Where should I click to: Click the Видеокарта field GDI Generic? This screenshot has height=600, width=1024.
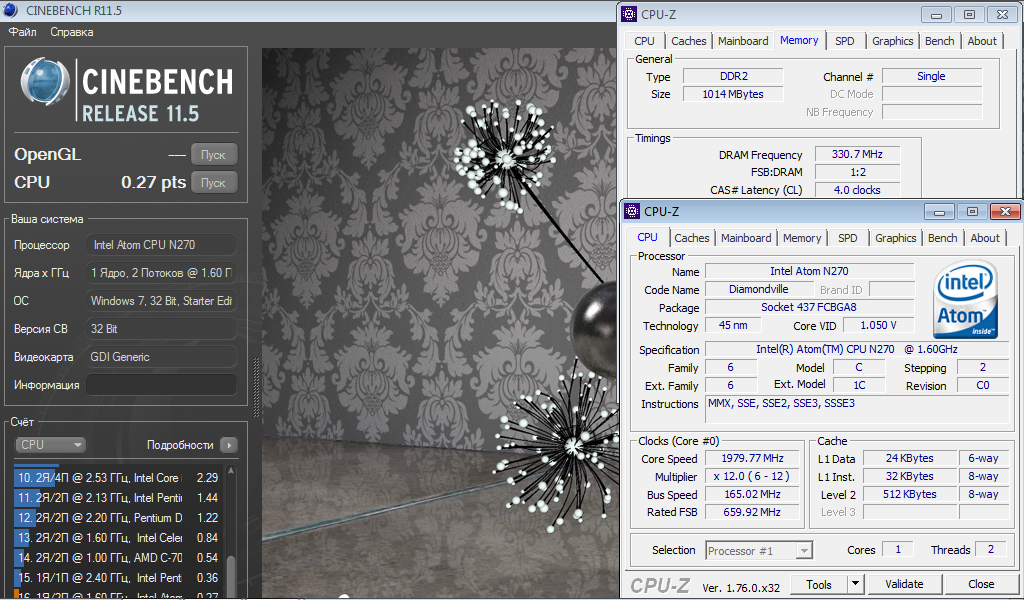pos(161,357)
